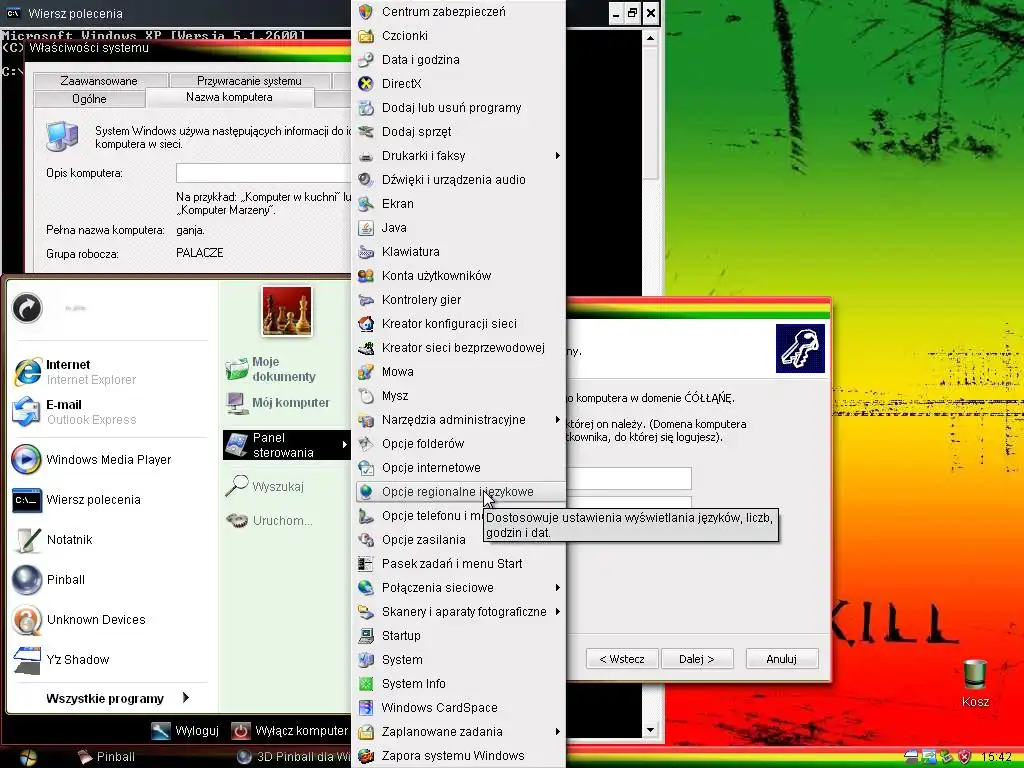Open the Czcionki folder icon
This screenshot has width=1024, height=768.
[x=366, y=36]
